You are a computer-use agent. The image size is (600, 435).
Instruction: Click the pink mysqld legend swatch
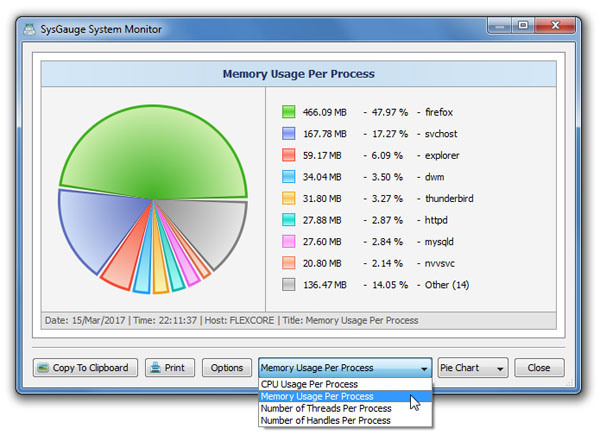(289, 242)
